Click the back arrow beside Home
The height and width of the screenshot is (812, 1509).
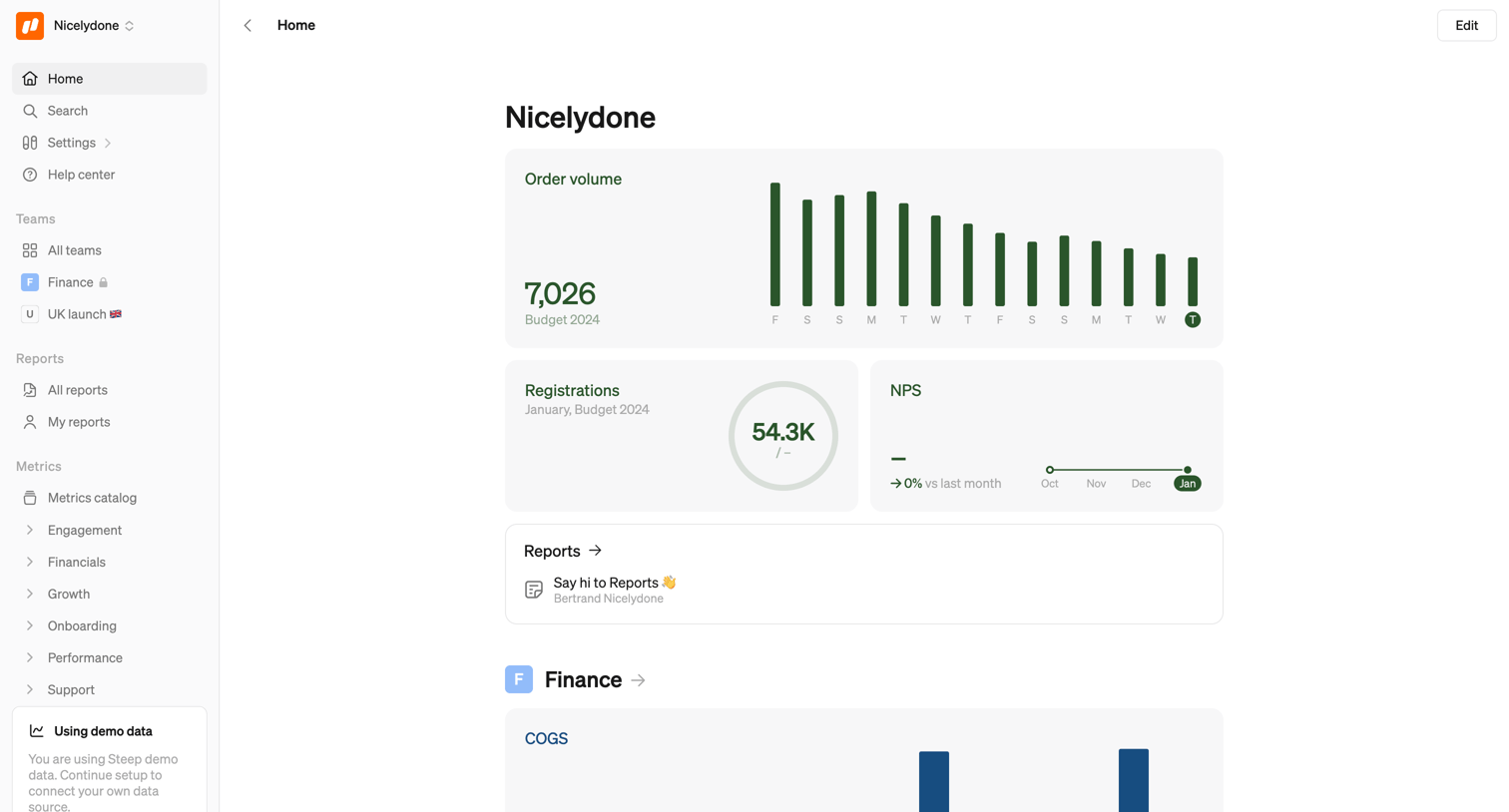[x=248, y=26]
